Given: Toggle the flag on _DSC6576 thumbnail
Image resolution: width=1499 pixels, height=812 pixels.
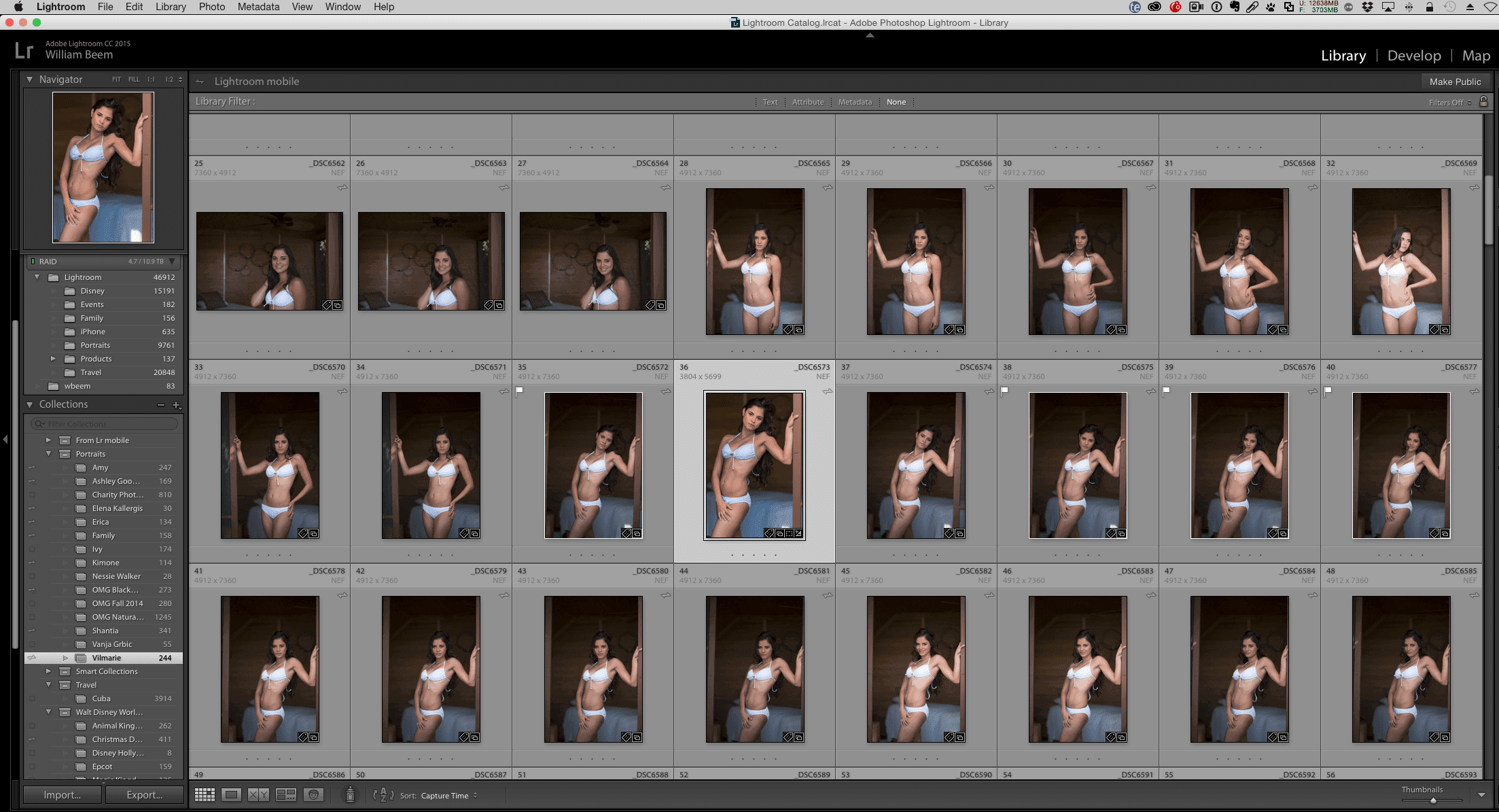Looking at the screenshot, I should [x=1167, y=391].
